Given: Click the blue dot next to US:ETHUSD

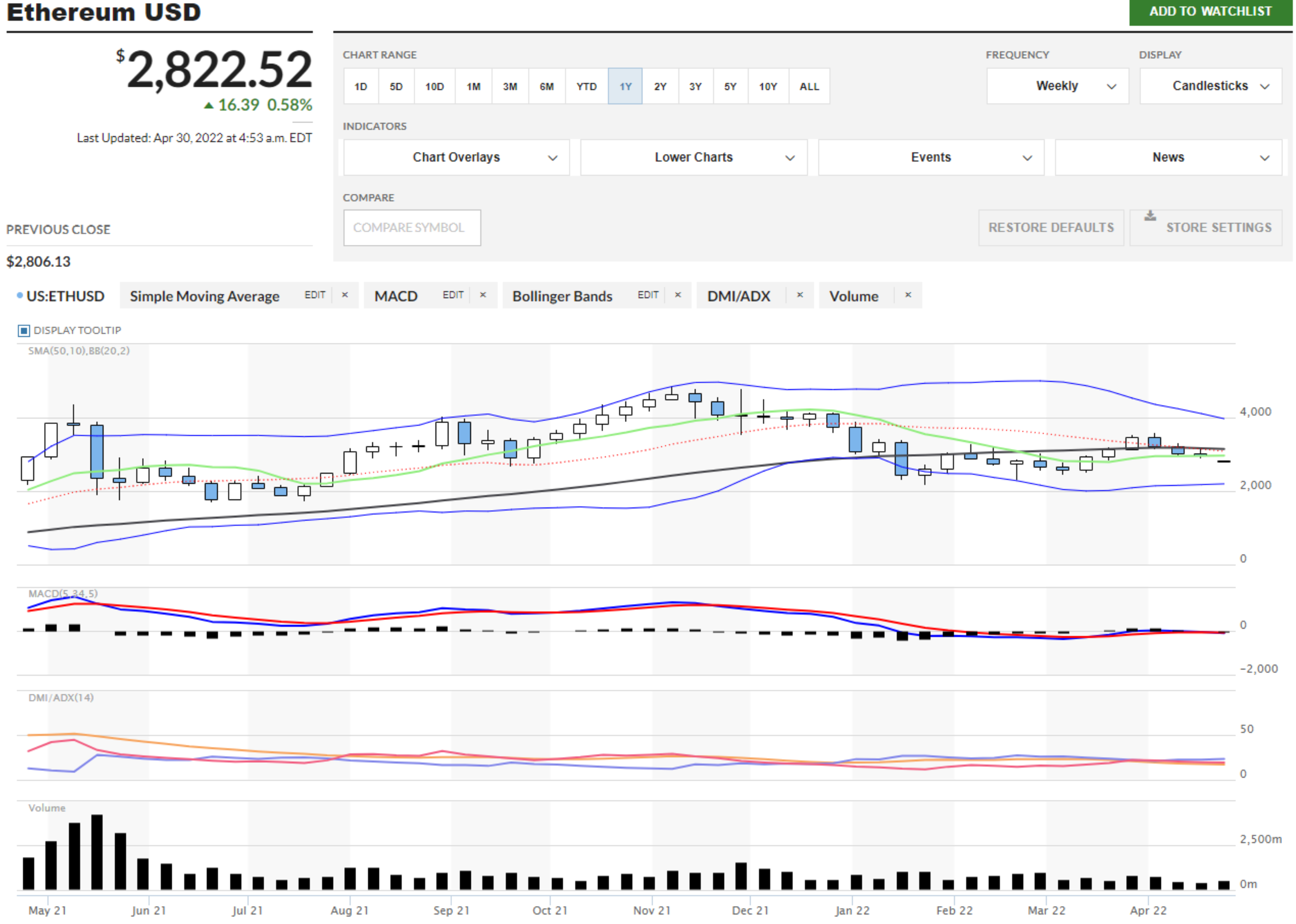Looking at the screenshot, I should [20, 296].
